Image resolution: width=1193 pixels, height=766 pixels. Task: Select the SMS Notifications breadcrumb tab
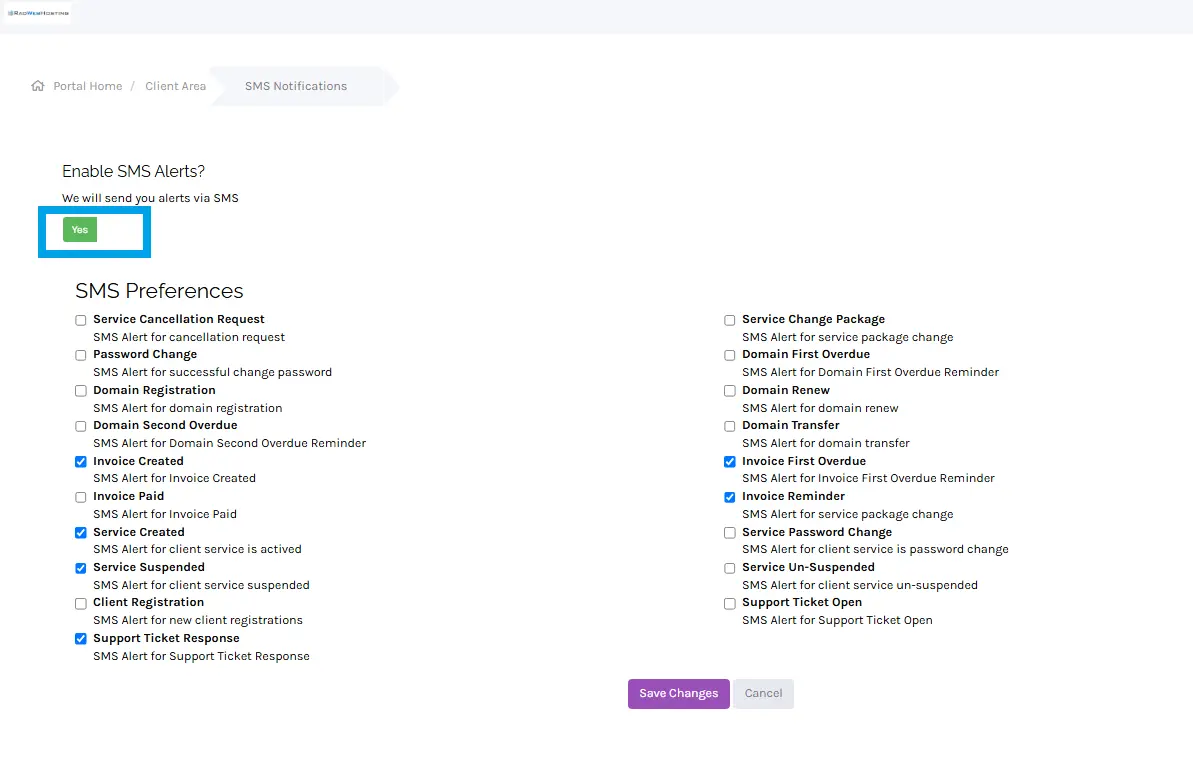point(296,87)
